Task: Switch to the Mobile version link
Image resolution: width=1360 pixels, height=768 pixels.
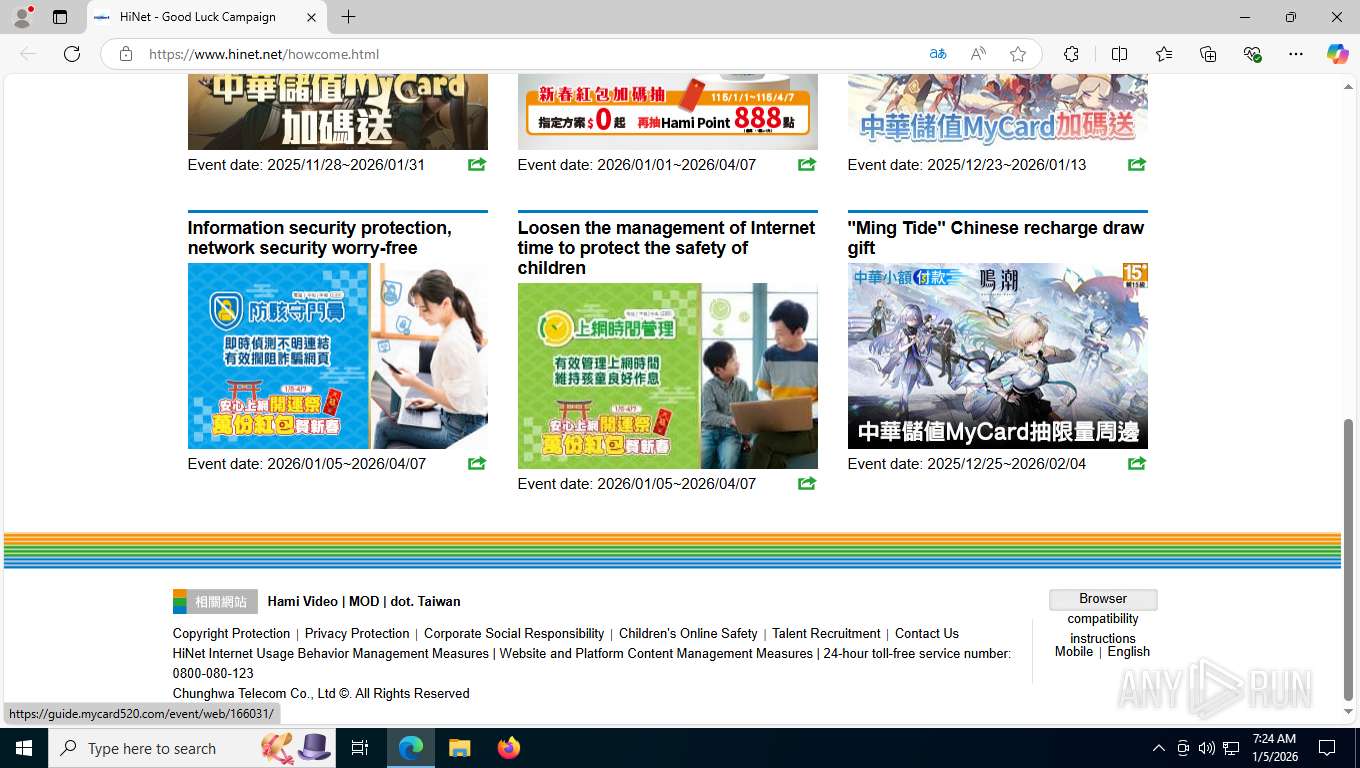Action: pos(1074,651)
